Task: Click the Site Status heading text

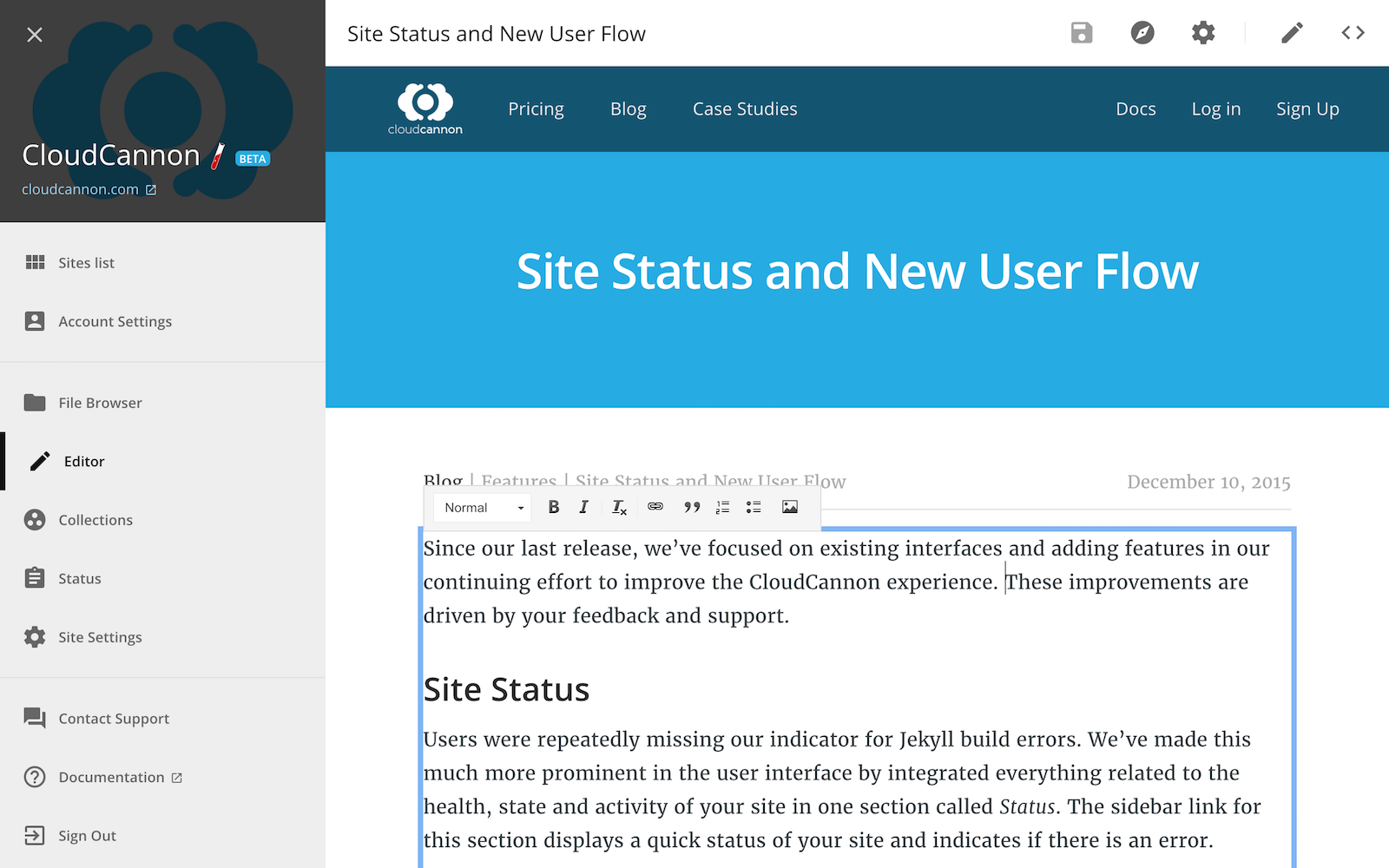Action: tap(506, 689)
